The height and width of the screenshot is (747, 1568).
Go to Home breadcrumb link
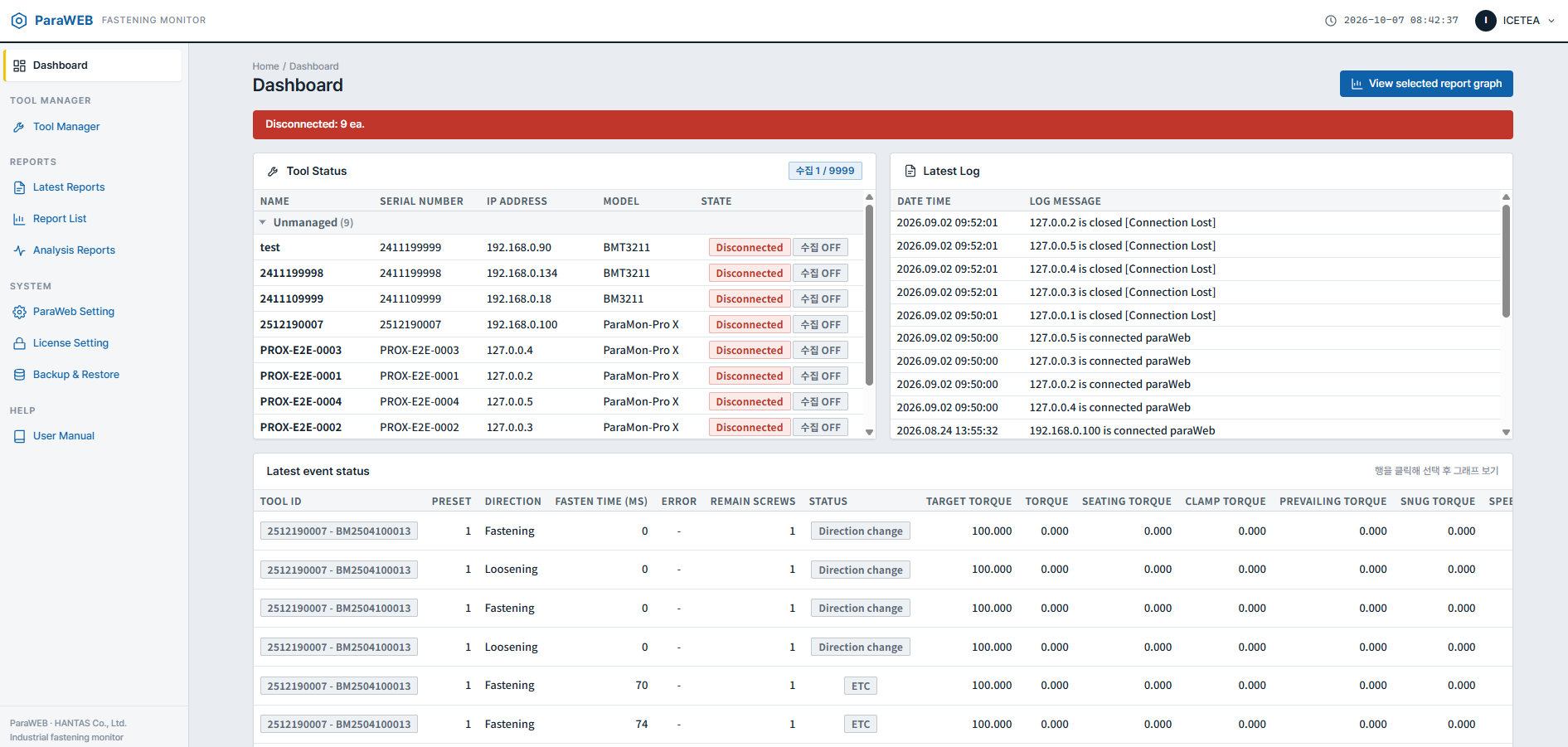tap(265, 66)
